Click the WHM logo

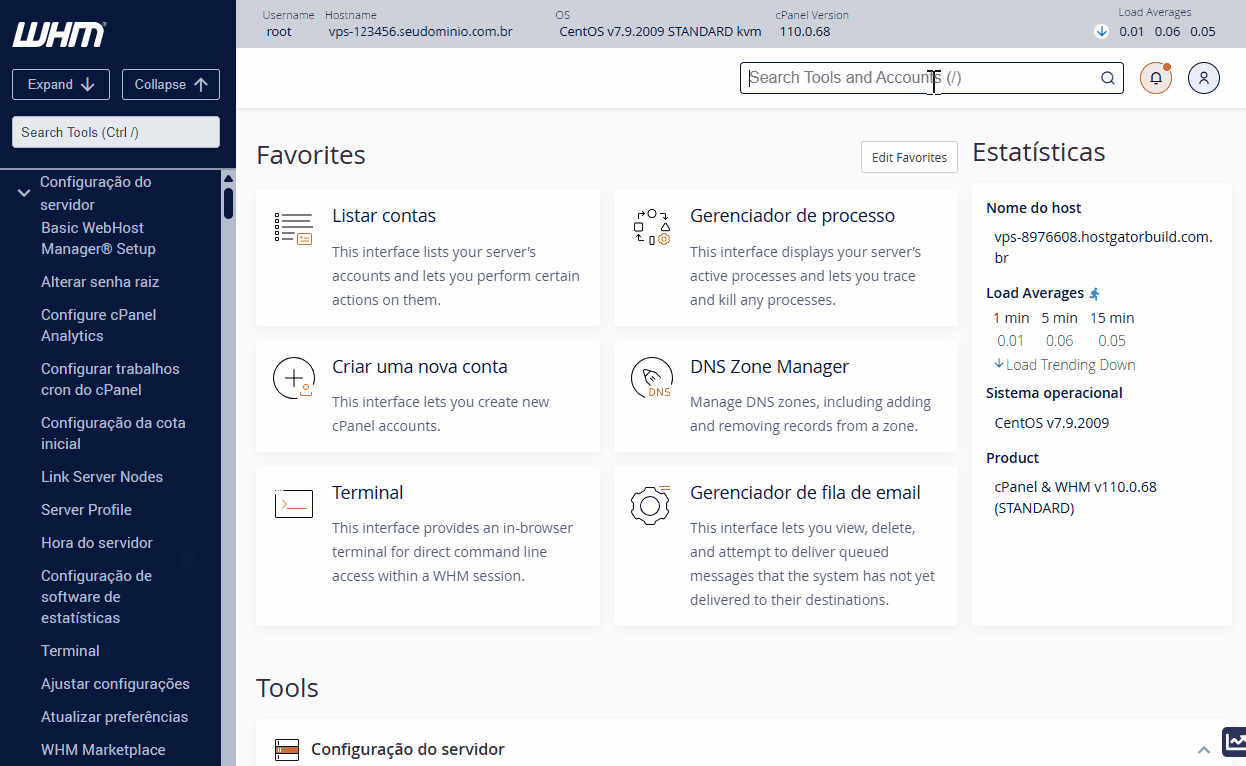[59, 33]
